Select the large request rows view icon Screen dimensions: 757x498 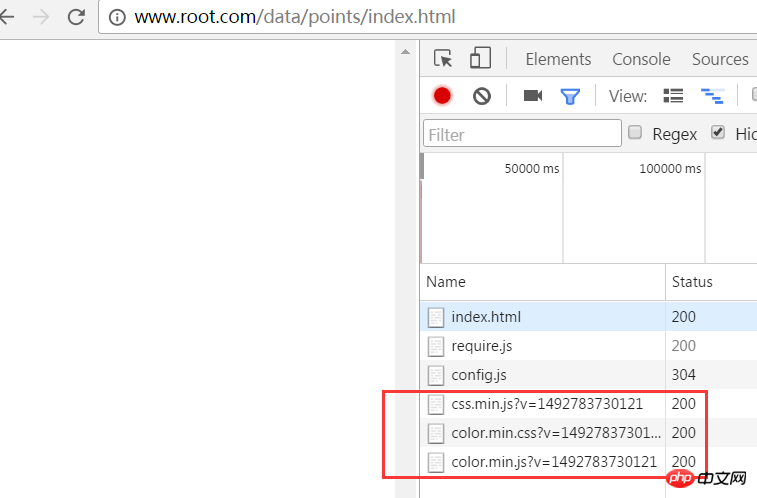coord(673,96)
